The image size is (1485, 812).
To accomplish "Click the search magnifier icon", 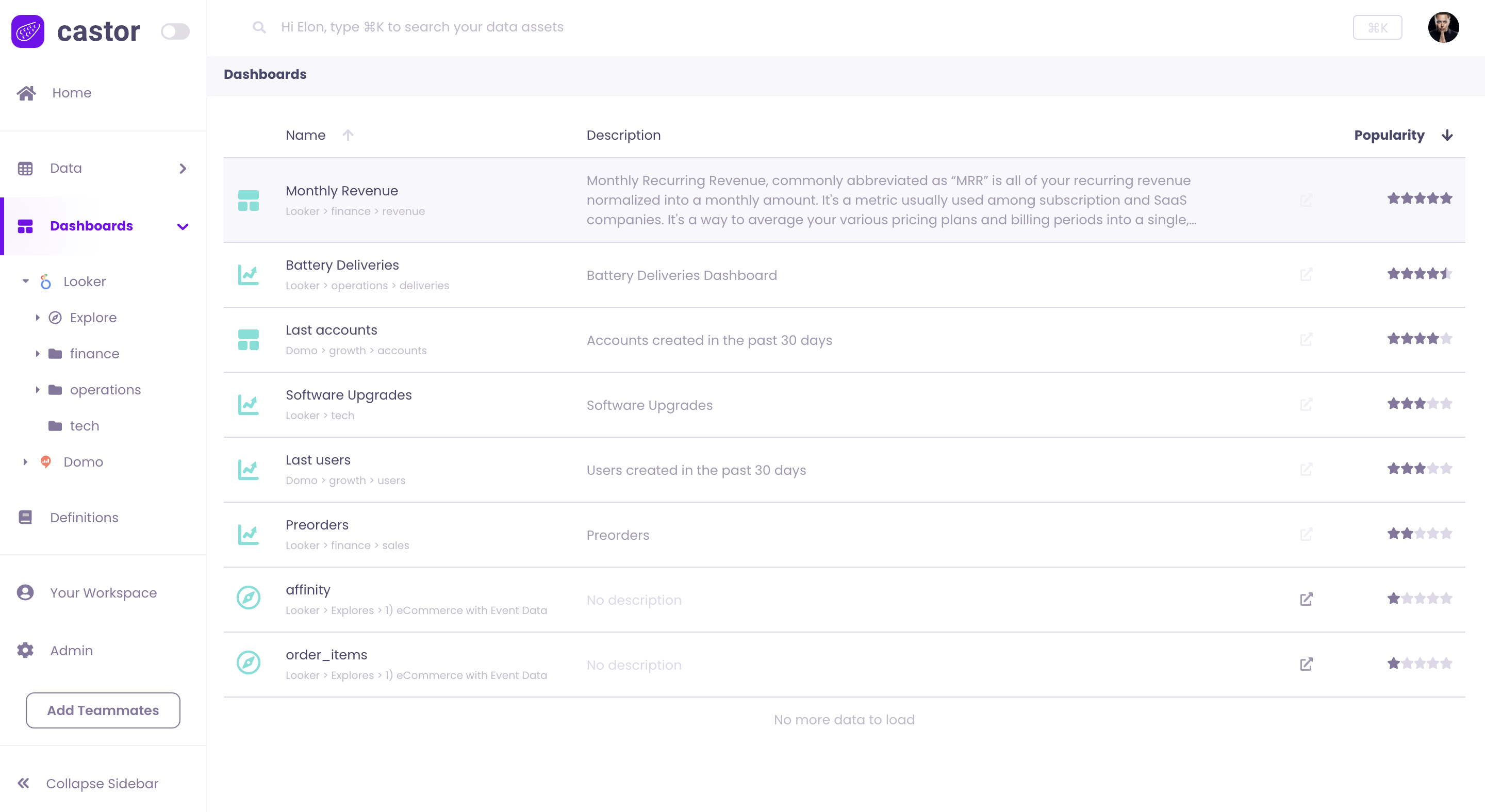I will (x=259, y=27).
